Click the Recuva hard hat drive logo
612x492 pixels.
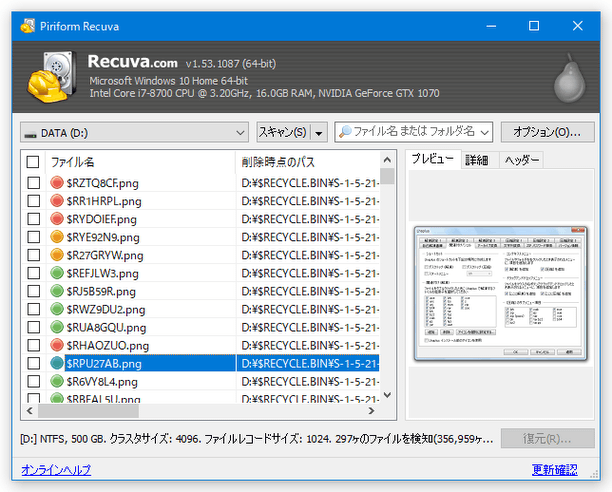52,77
